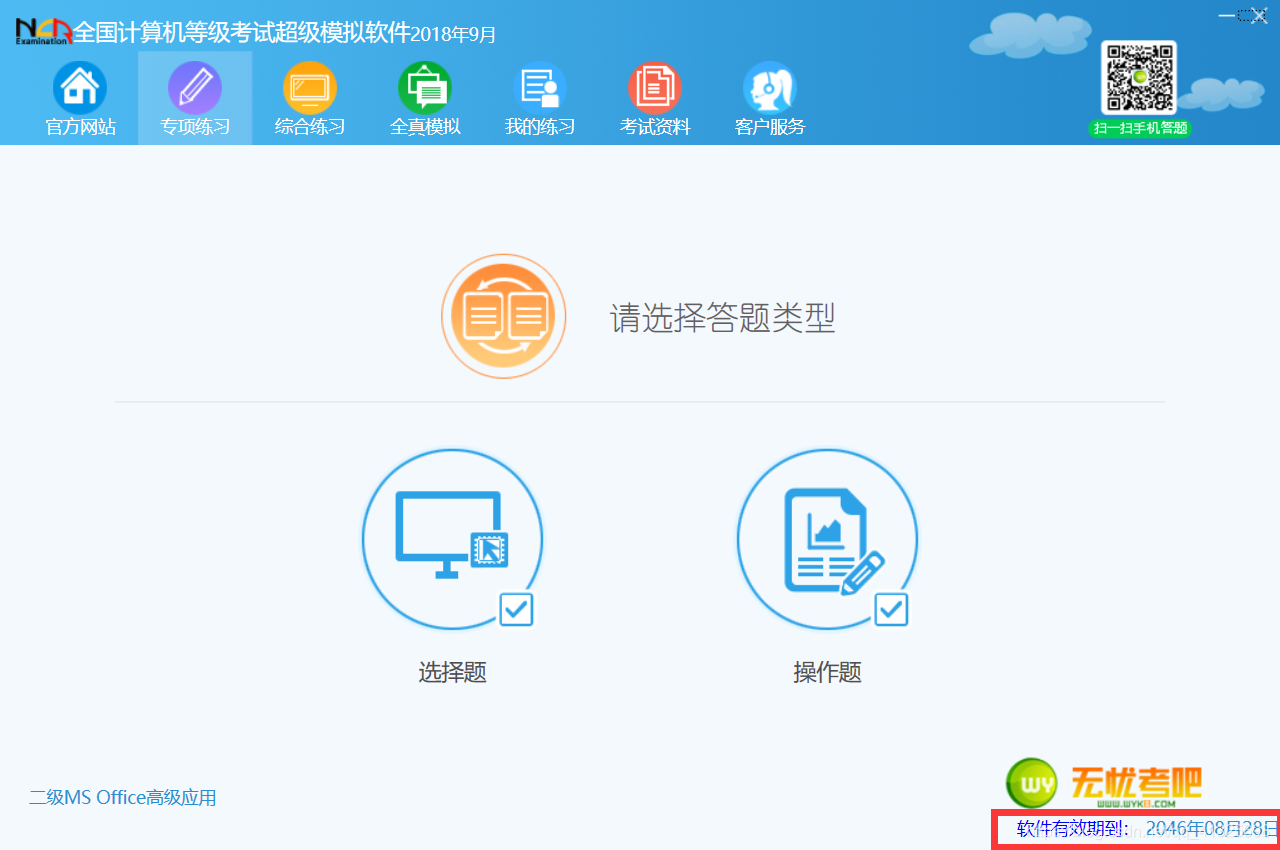Click the 扫一扫手机答题 green button

click(1140, 128)
